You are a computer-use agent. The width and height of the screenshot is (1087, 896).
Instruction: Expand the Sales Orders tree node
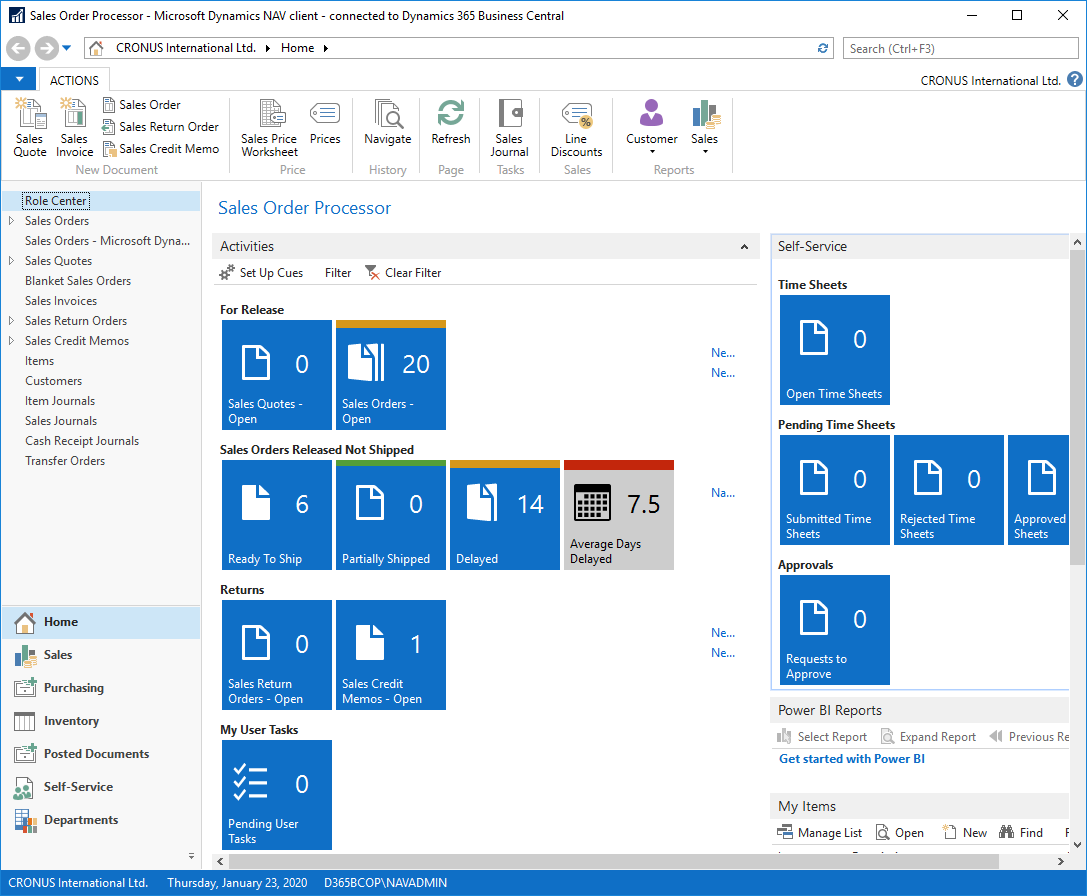pos(11,221)
